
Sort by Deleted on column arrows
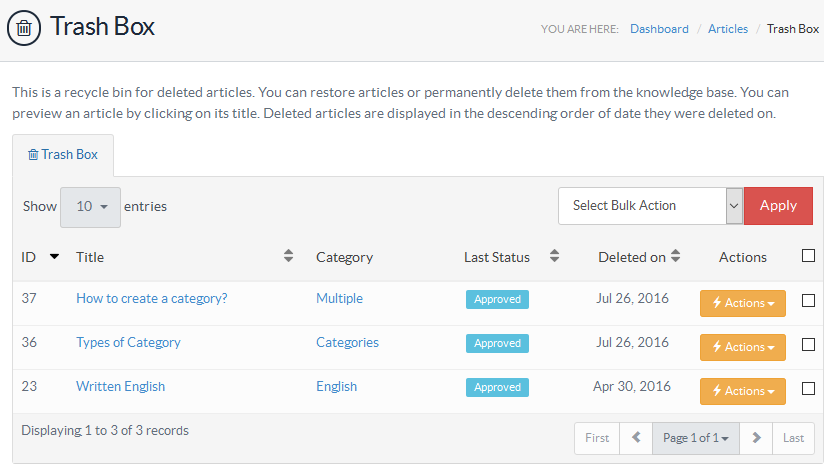(676, 256)
